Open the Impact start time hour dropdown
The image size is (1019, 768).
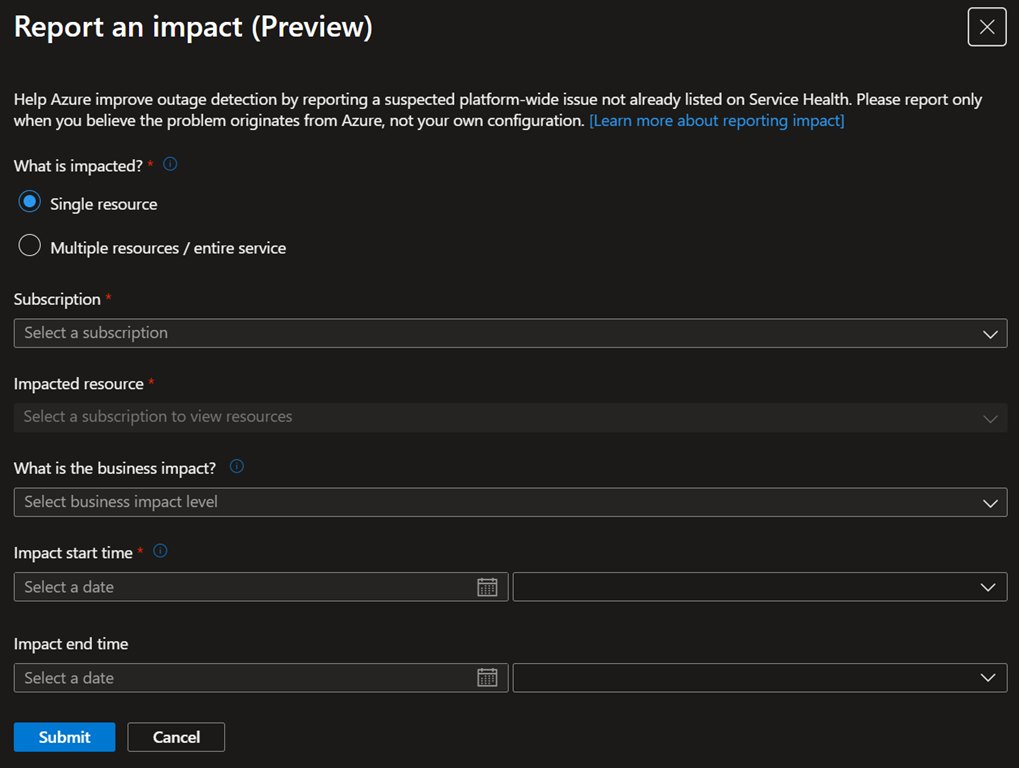[x=759, y=587]
